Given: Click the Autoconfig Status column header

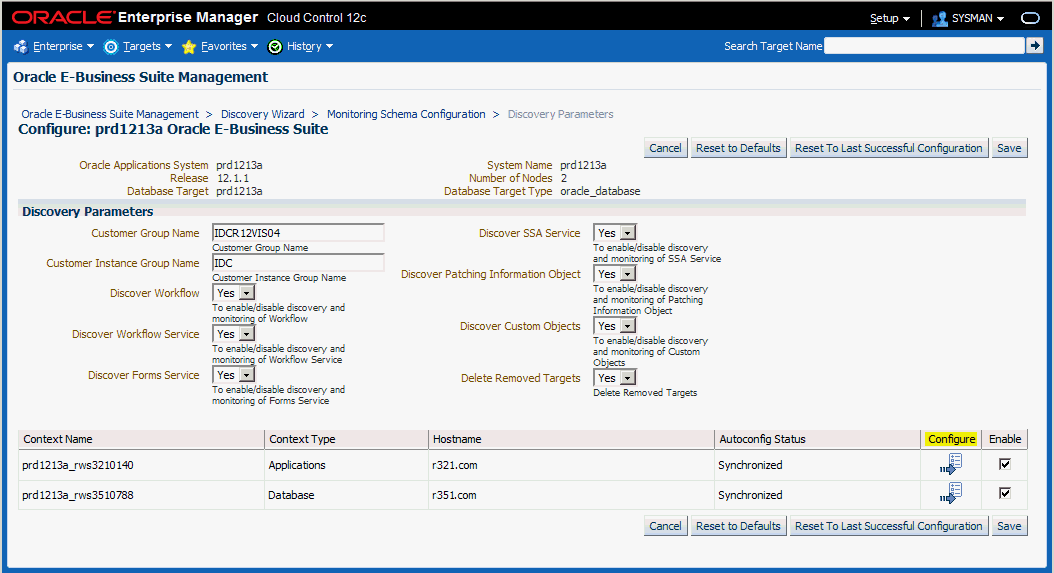Looking at the screenshot, I should coord(817,439).
